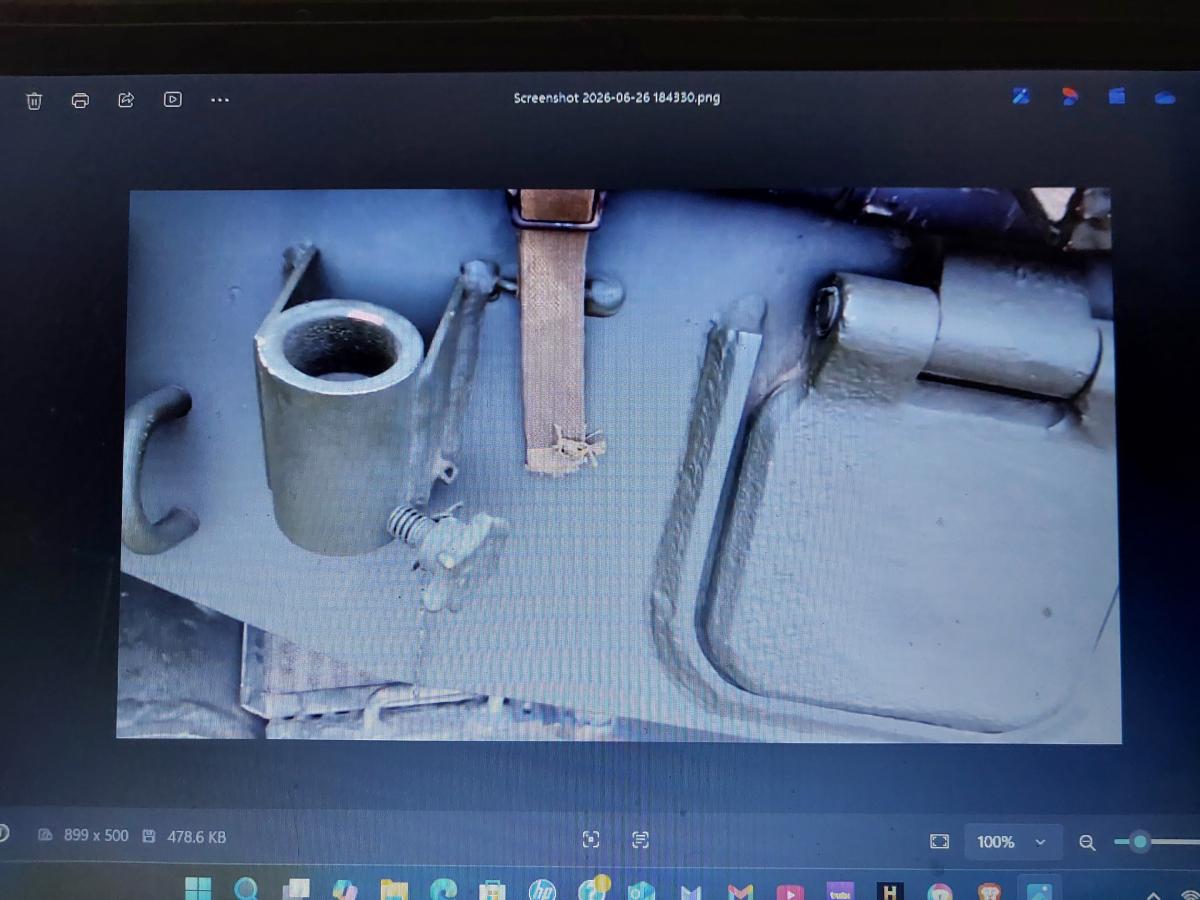Open the HP app on the taskbar
Screen dimensions: 1200x900
tap(542, 890)
